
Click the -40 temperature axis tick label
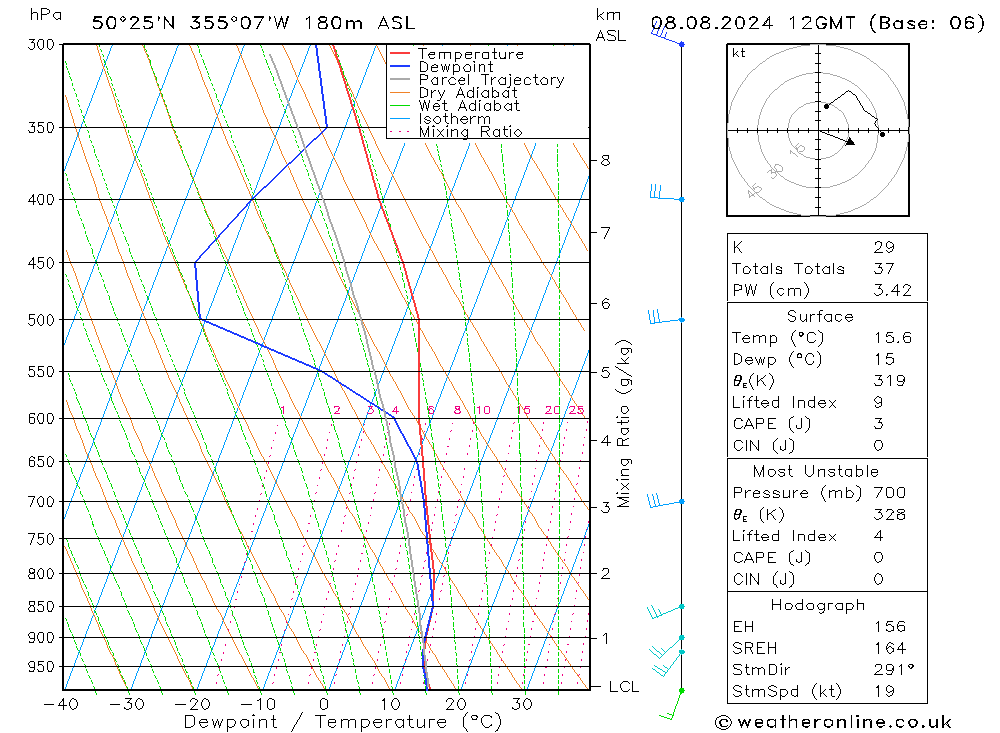[61, 704]
